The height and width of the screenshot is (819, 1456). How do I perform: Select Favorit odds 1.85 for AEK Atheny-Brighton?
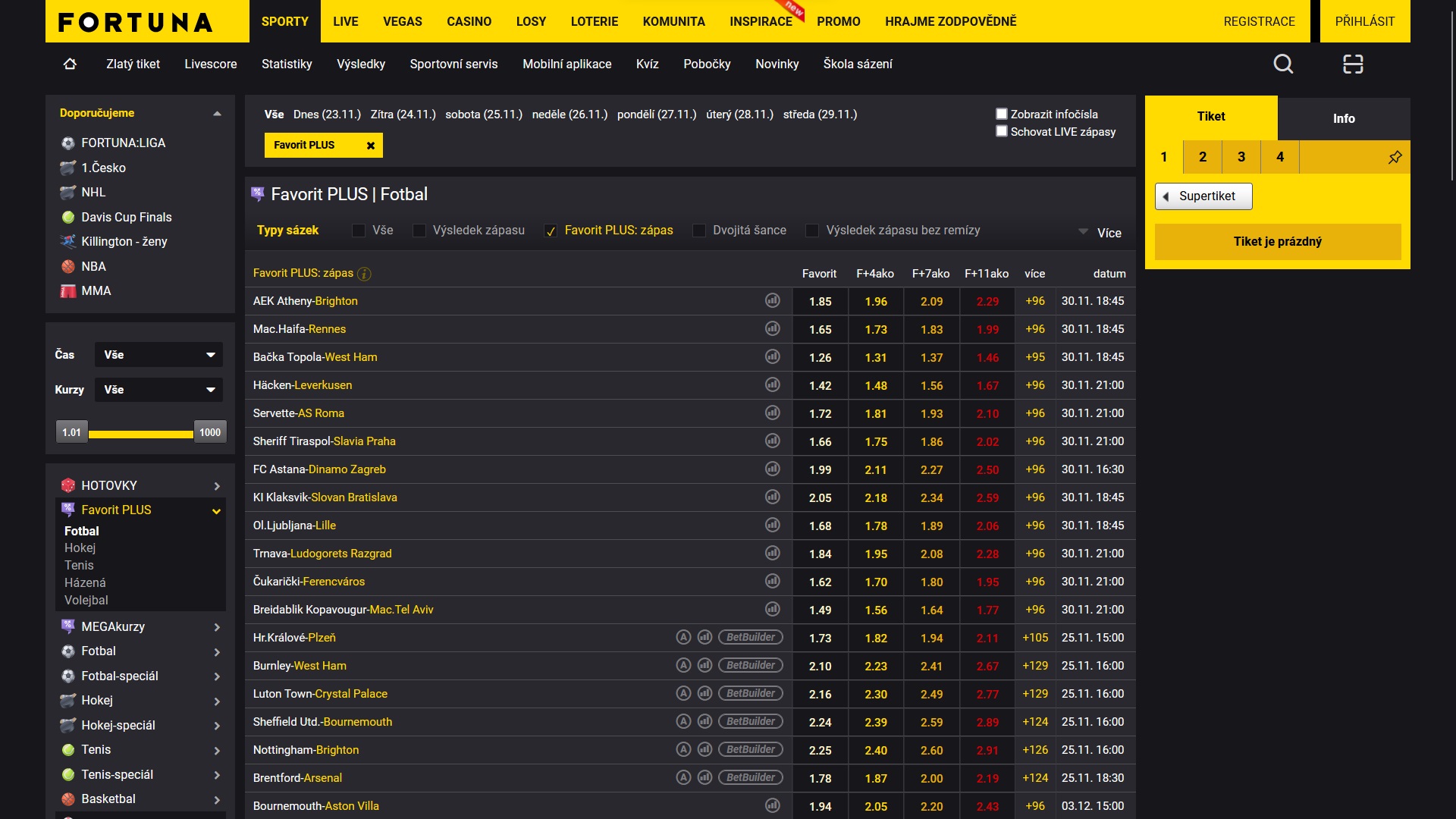pyautogui.click(x=820, y=301)
